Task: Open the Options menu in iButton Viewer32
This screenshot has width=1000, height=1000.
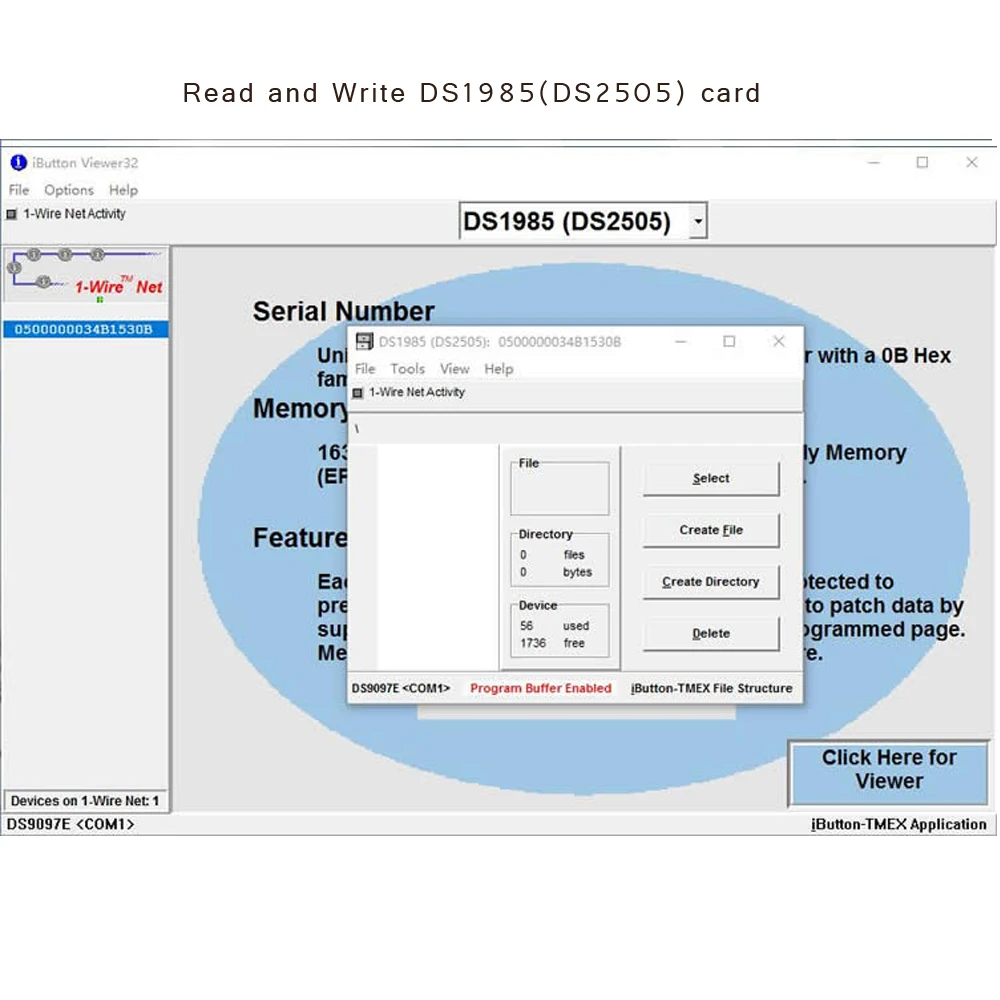Action: point(69,190)
